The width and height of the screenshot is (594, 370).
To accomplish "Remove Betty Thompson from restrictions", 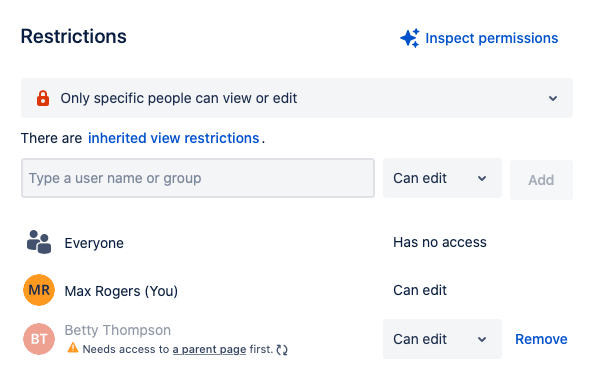I will tap(541, 339).
